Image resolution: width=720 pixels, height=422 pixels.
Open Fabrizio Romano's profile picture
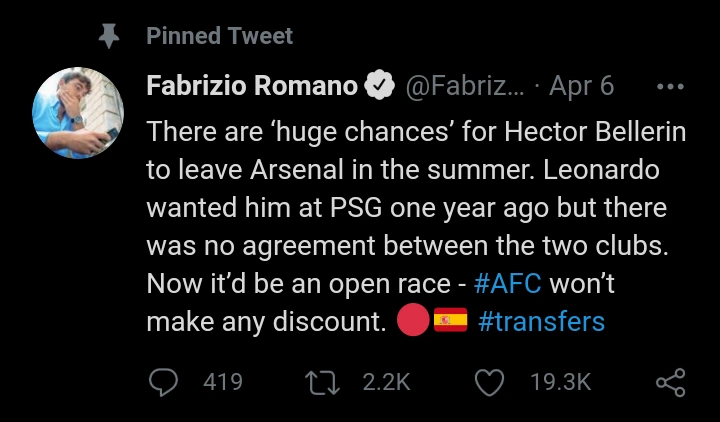(x=78, y=114)
